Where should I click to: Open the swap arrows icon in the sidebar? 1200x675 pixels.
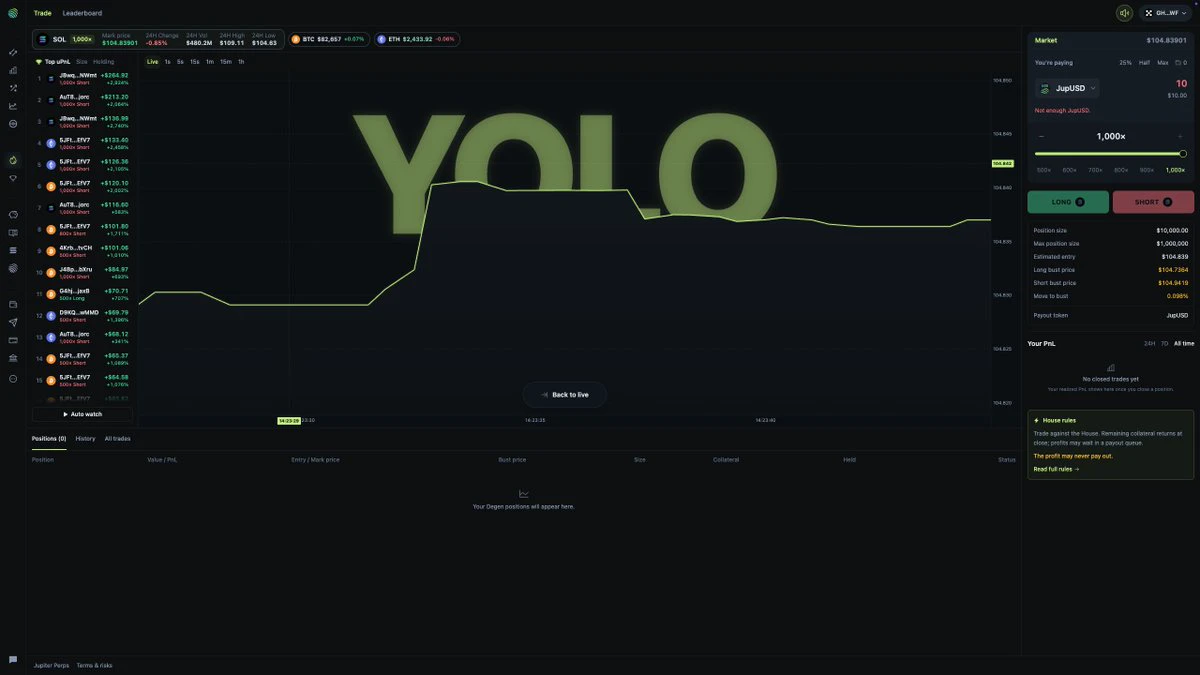coord(13,52)
